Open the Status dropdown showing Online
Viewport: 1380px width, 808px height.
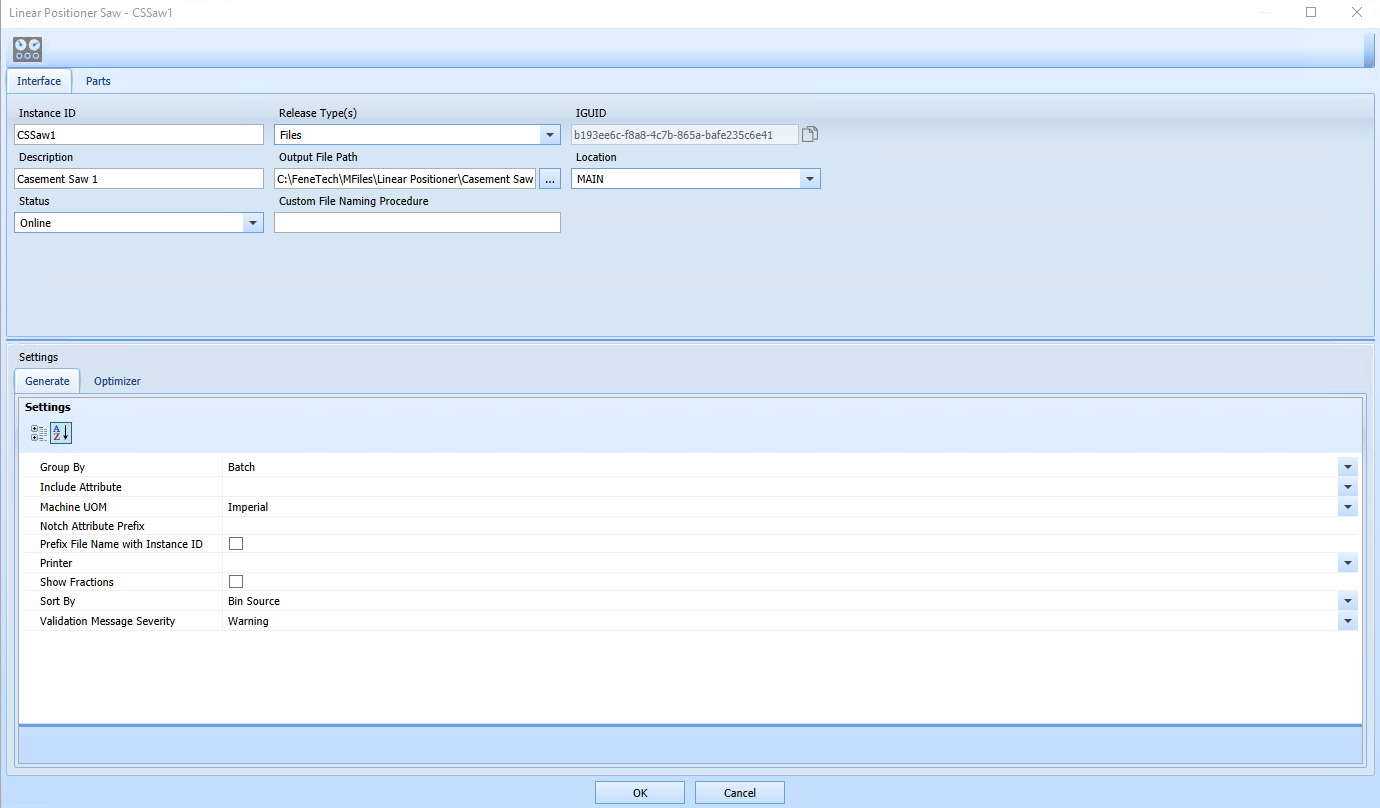click(x=252, y=222)
